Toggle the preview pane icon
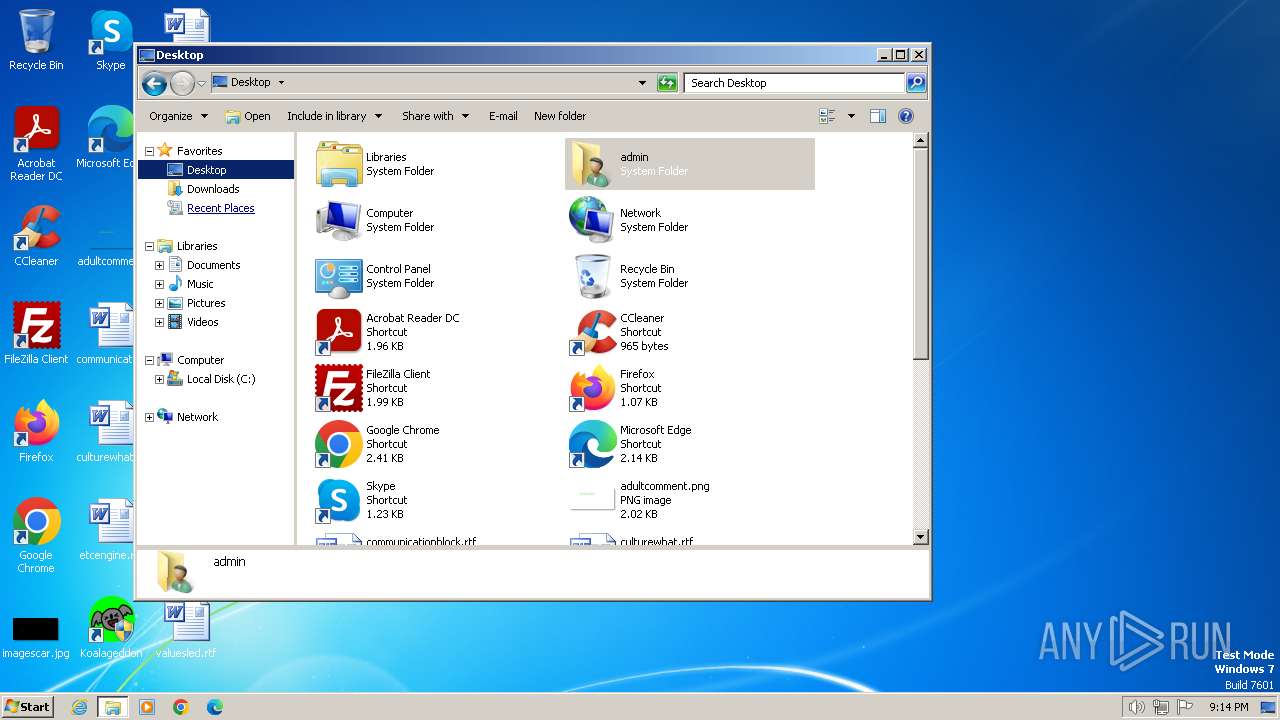The height and width of the screenshot is (720, 1280). (x=877, y=116)
